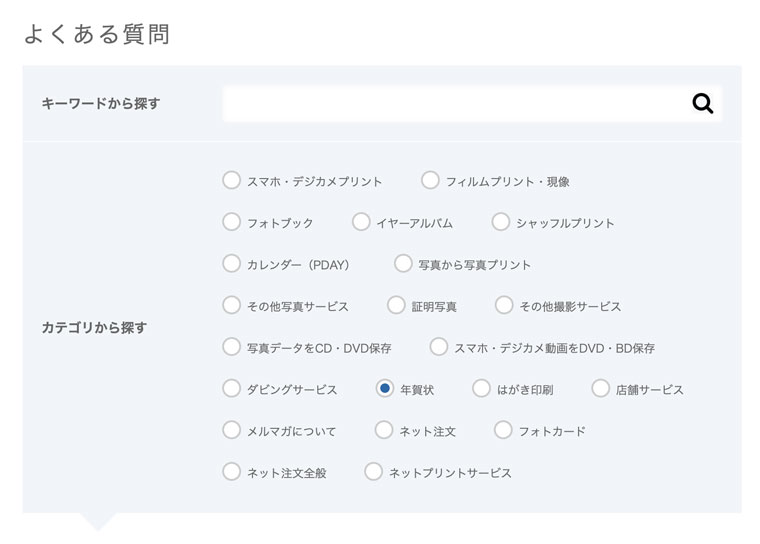
Task: Select the カレンダー（PDAY） radio button
Action: pyautogui.click(x=232, y=264)
